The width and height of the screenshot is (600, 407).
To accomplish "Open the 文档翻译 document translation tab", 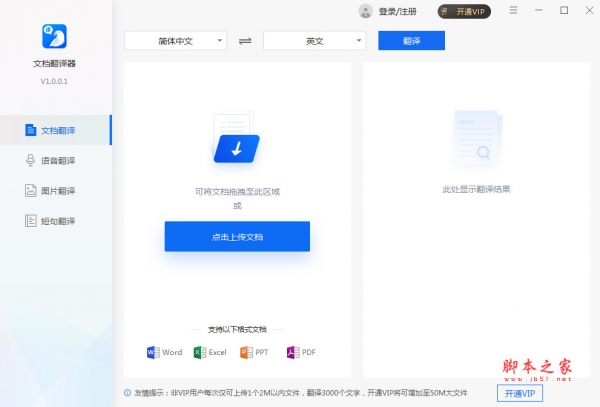I will coord(56,130).
